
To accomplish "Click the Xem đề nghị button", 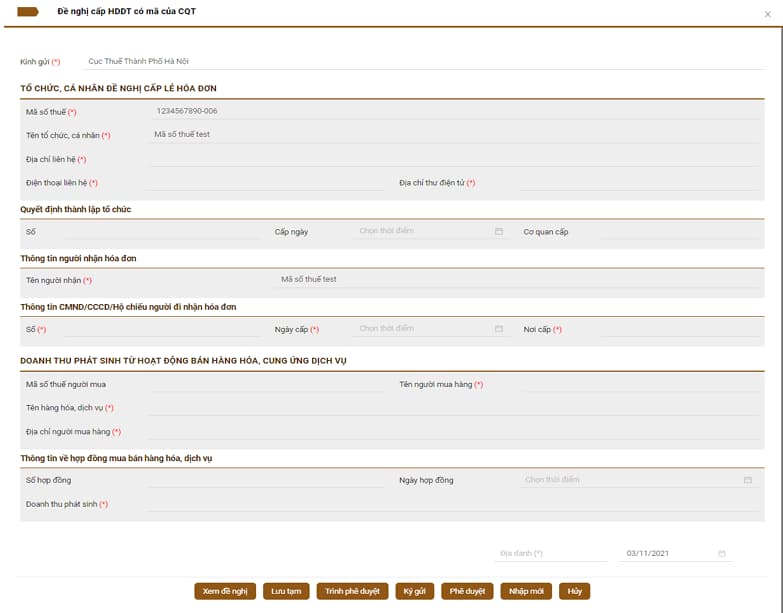I will coord(225,591).
